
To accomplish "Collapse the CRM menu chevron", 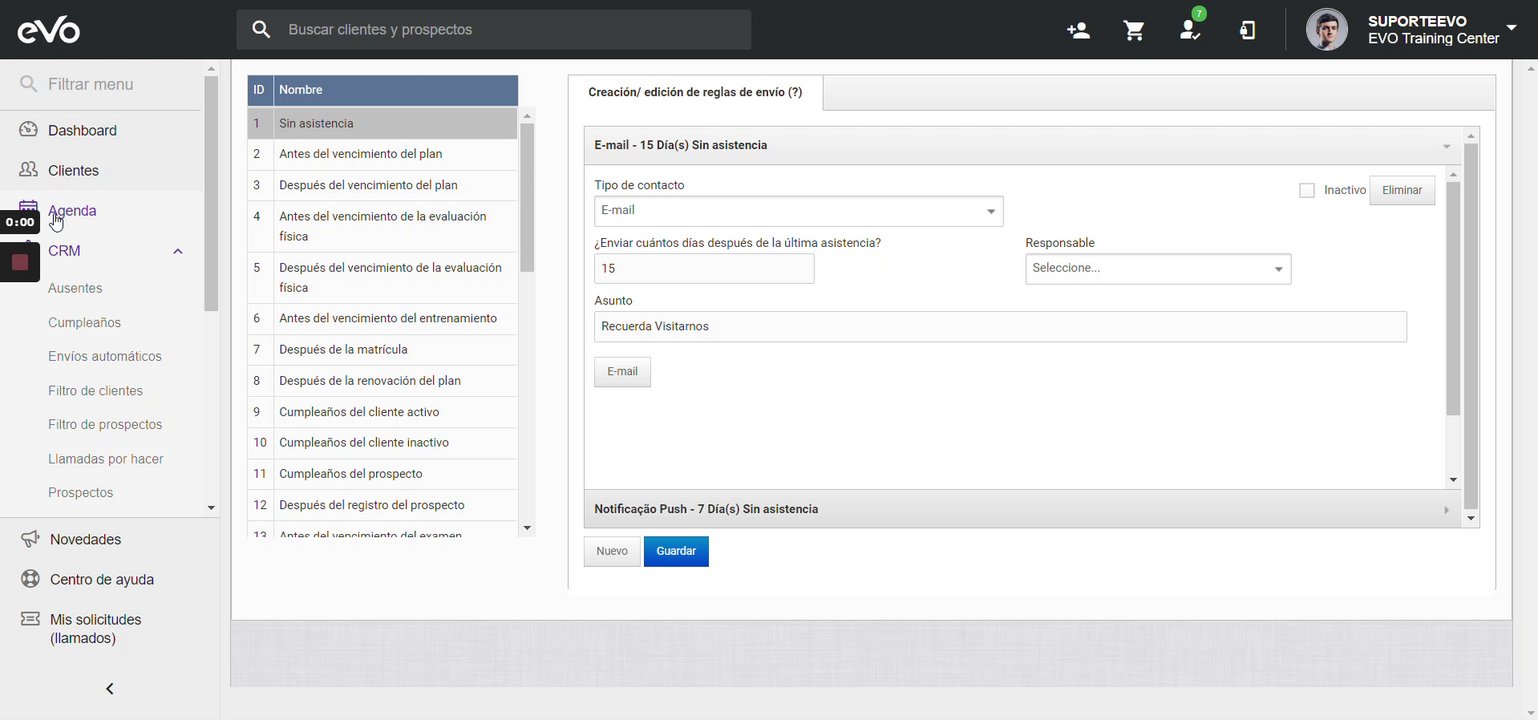I will 178,251.
